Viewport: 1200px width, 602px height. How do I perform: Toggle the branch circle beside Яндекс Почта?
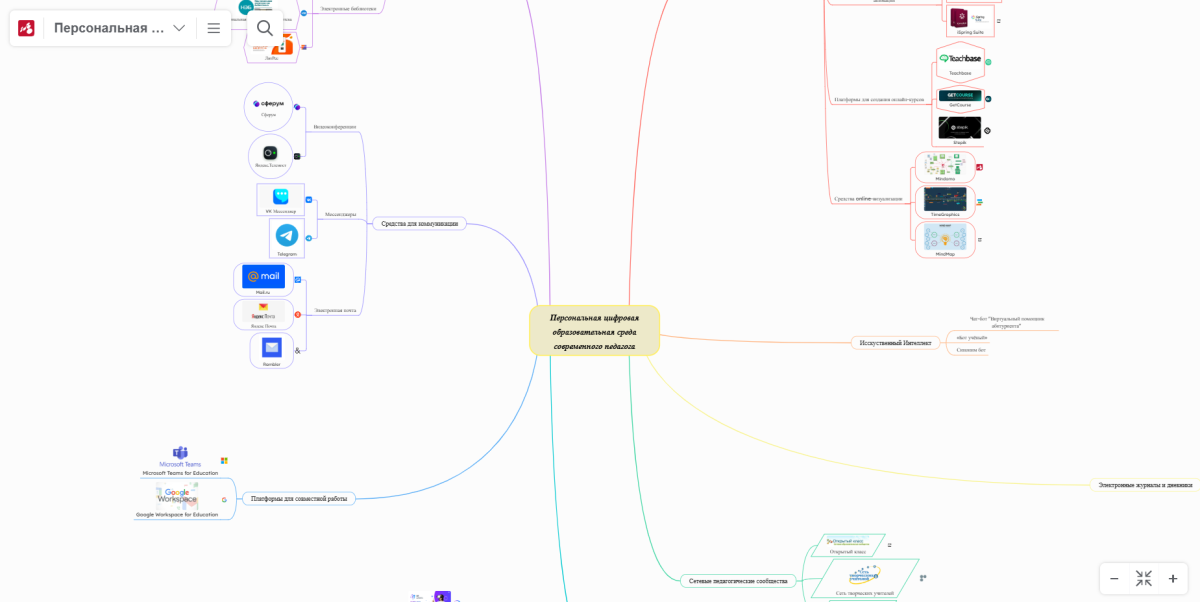click(x=298, y=314)
